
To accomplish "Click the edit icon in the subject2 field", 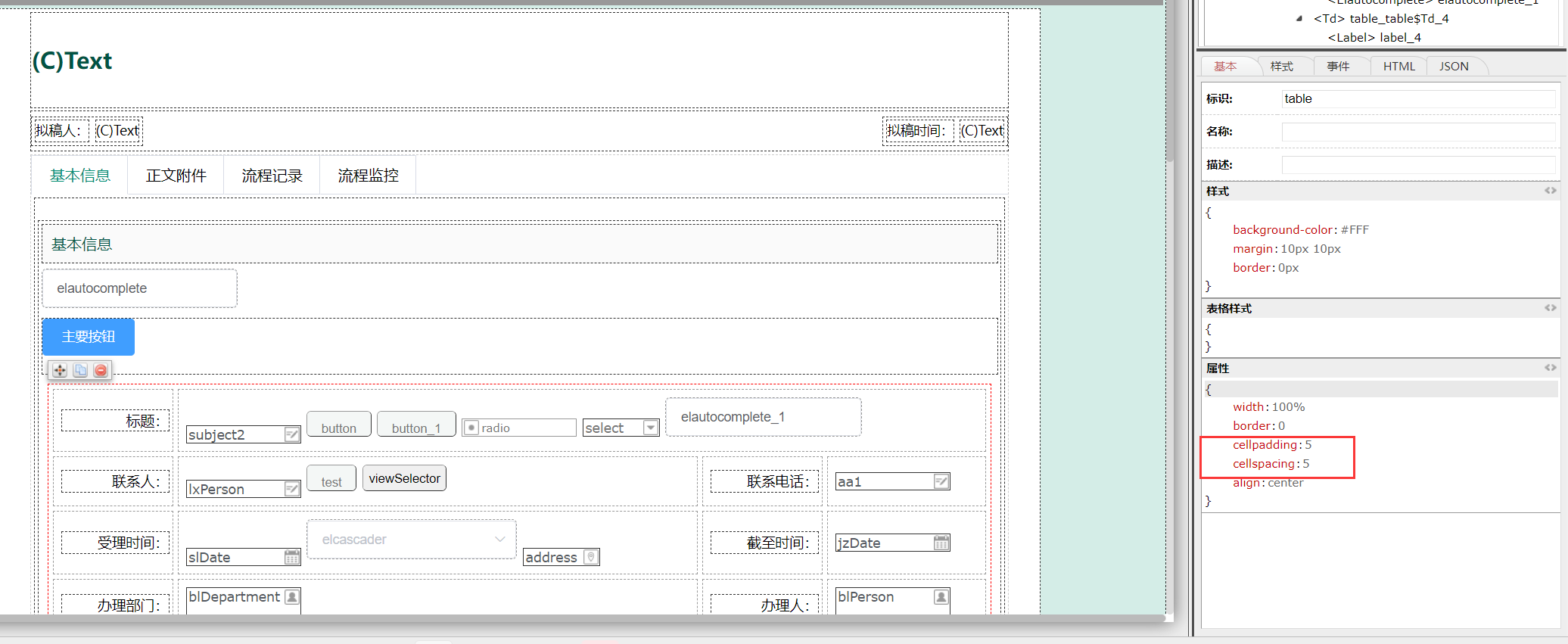I will 292,434.
